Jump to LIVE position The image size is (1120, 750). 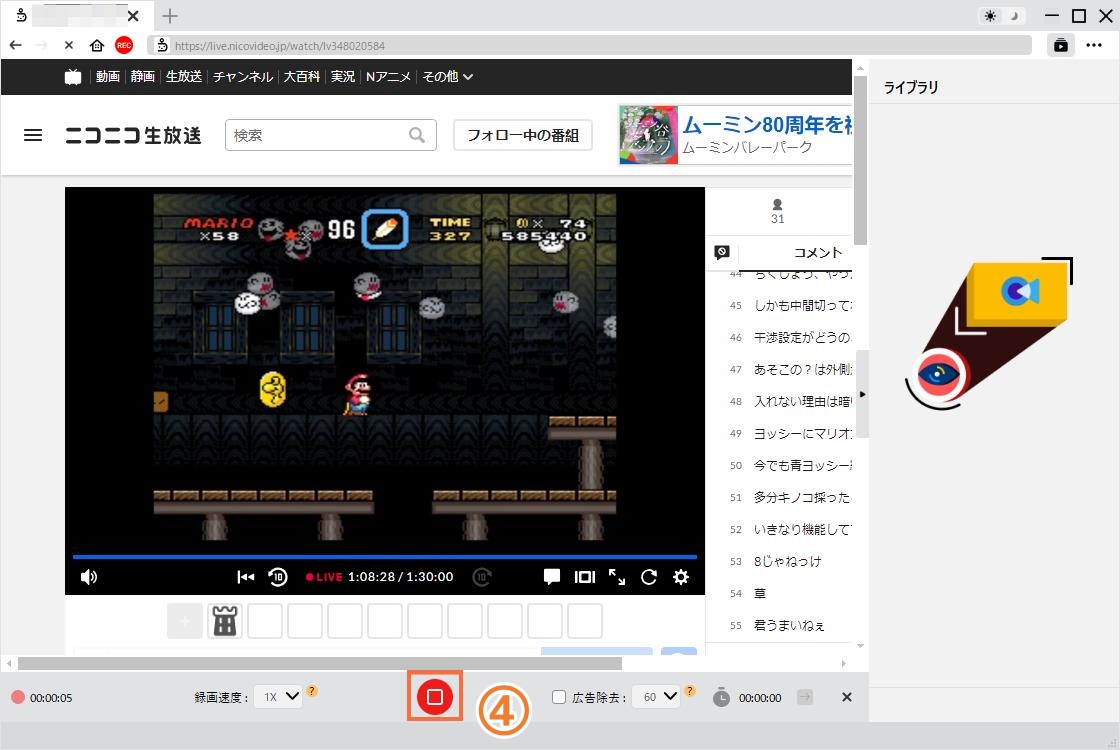point(324,577)
